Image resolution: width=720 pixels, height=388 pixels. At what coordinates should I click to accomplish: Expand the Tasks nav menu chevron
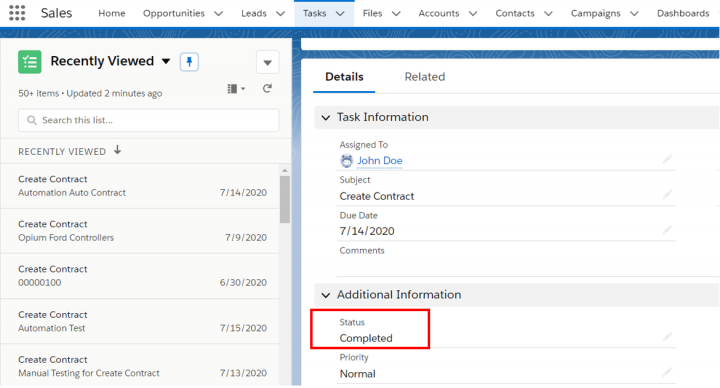click(x=340, y=14)
